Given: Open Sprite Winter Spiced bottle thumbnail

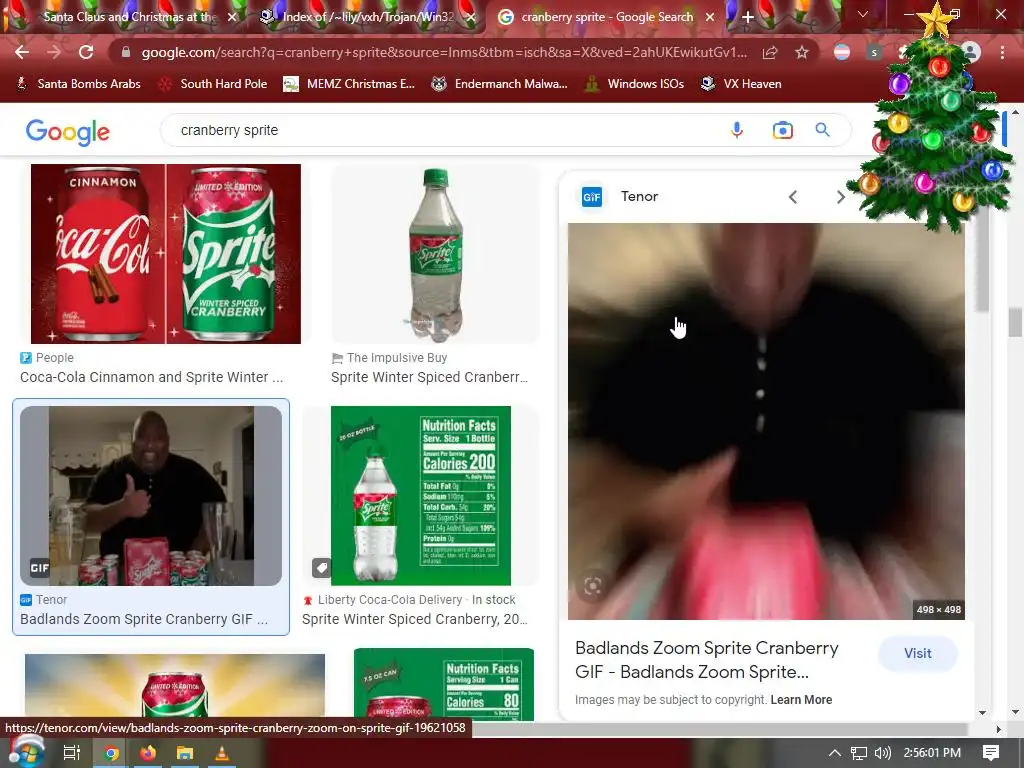Looking at the screenshot, I should click(x=436, y=253).
